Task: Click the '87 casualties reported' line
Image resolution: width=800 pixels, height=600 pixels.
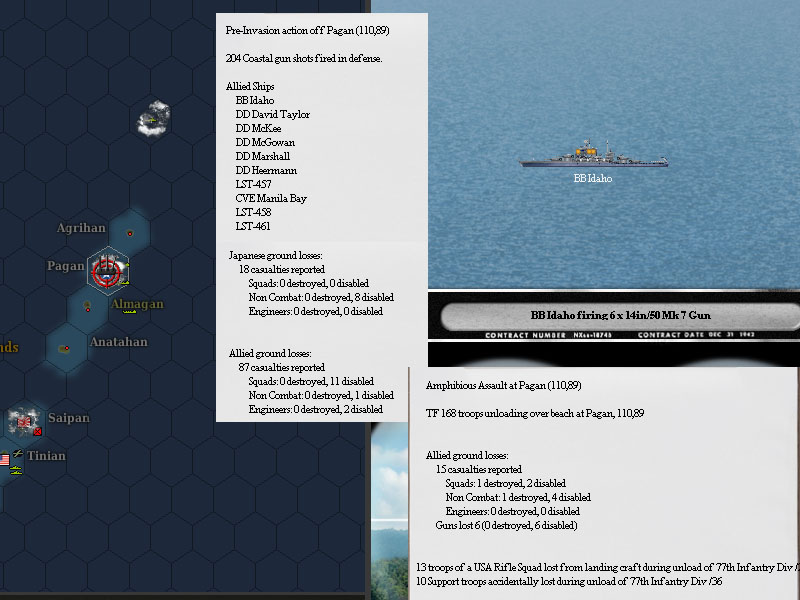Action: click(282, 367)
